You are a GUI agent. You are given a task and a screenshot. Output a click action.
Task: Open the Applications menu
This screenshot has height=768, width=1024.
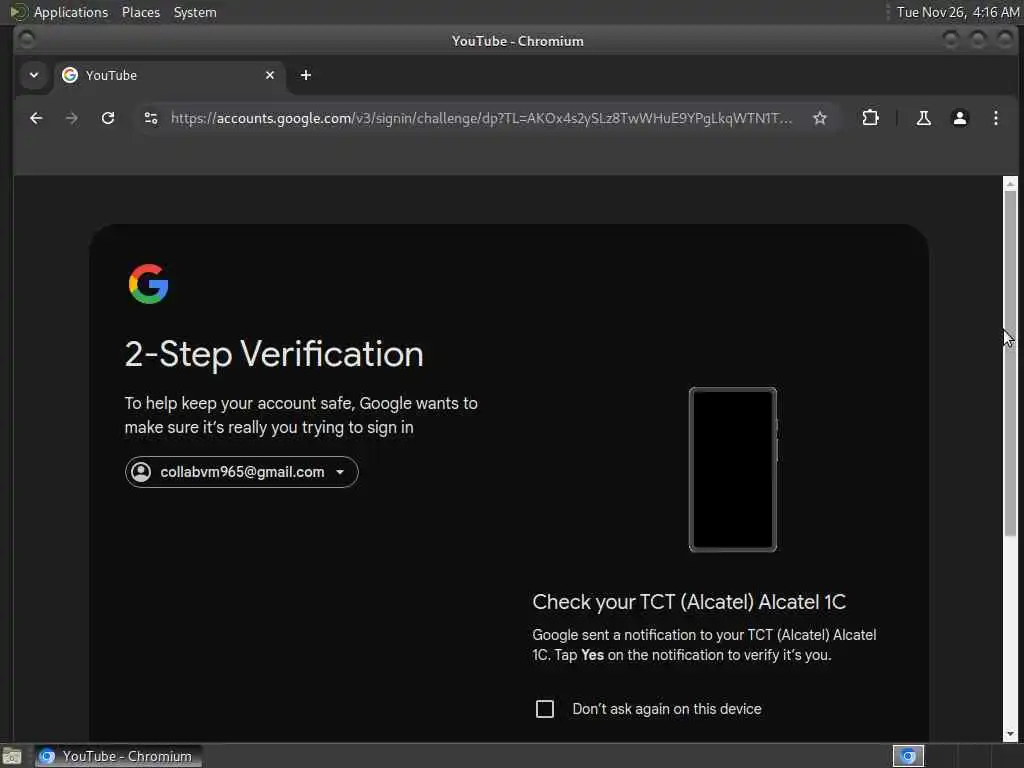point(71,12)
